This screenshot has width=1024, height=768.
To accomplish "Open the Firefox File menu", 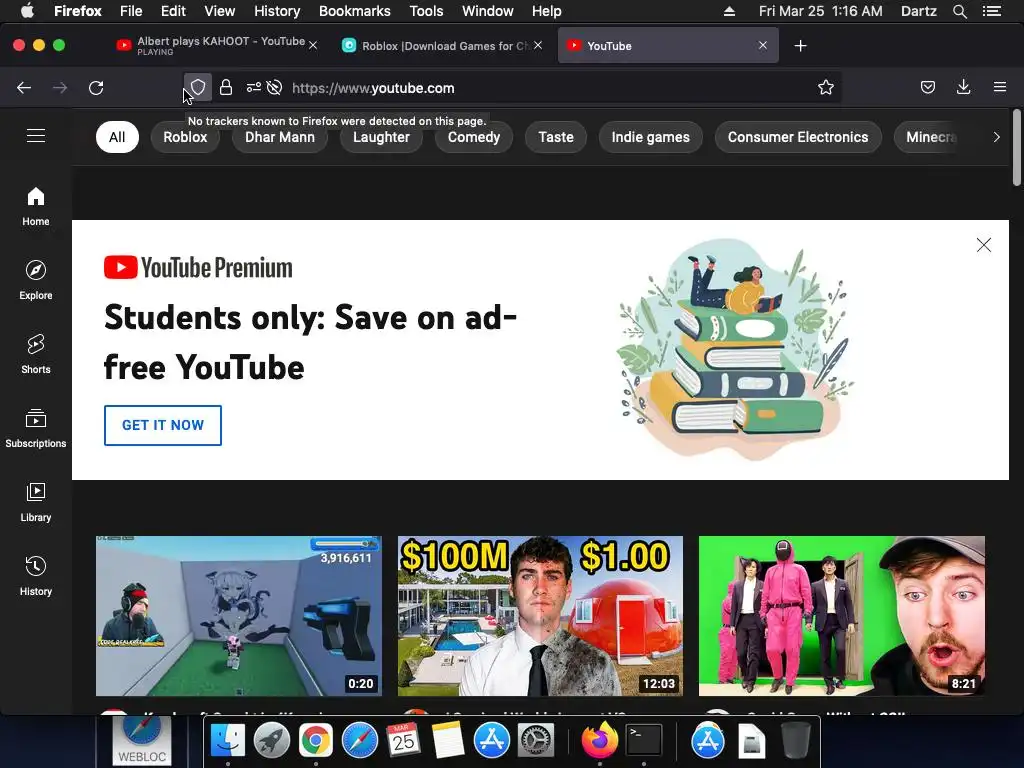I will tap(131, 11).
